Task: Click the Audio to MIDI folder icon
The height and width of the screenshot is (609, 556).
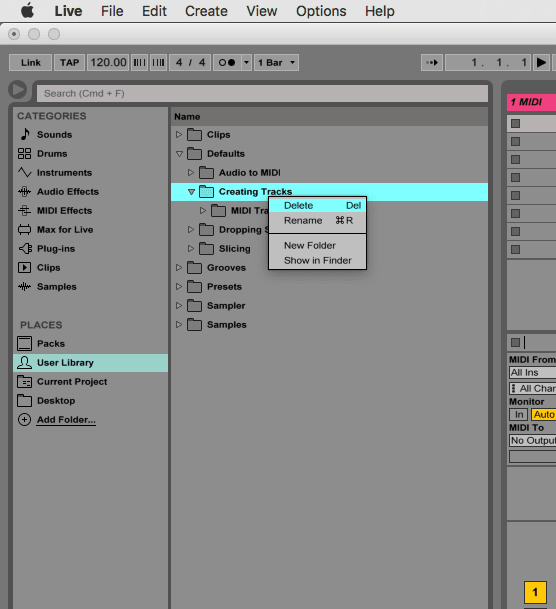Action: click(x=206, y=172)
